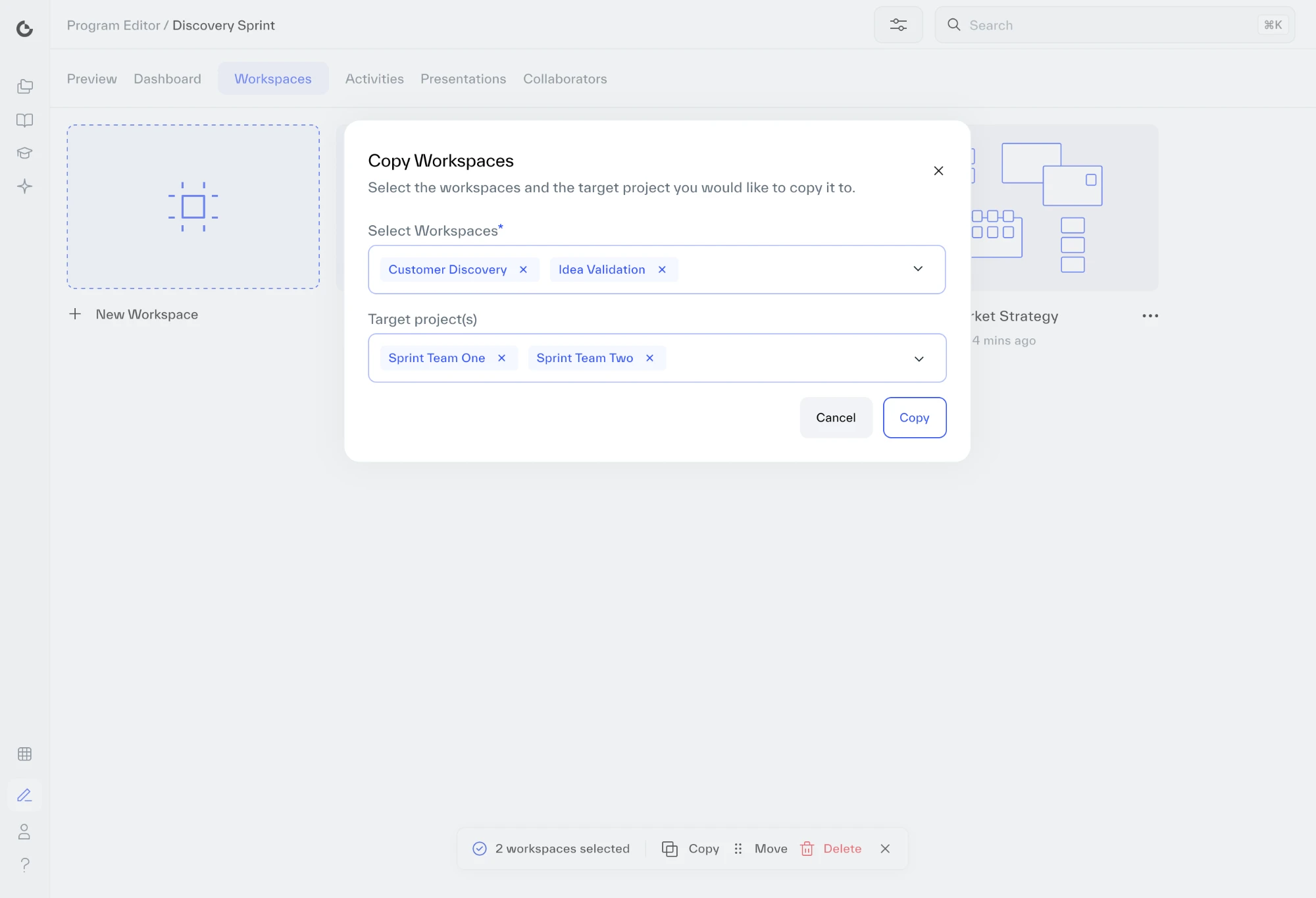Viewport: 1316px width, 898px height.
Task: Click the Sprint Team Two tag text
Action: pyautogui.click(x=584, y=357)
